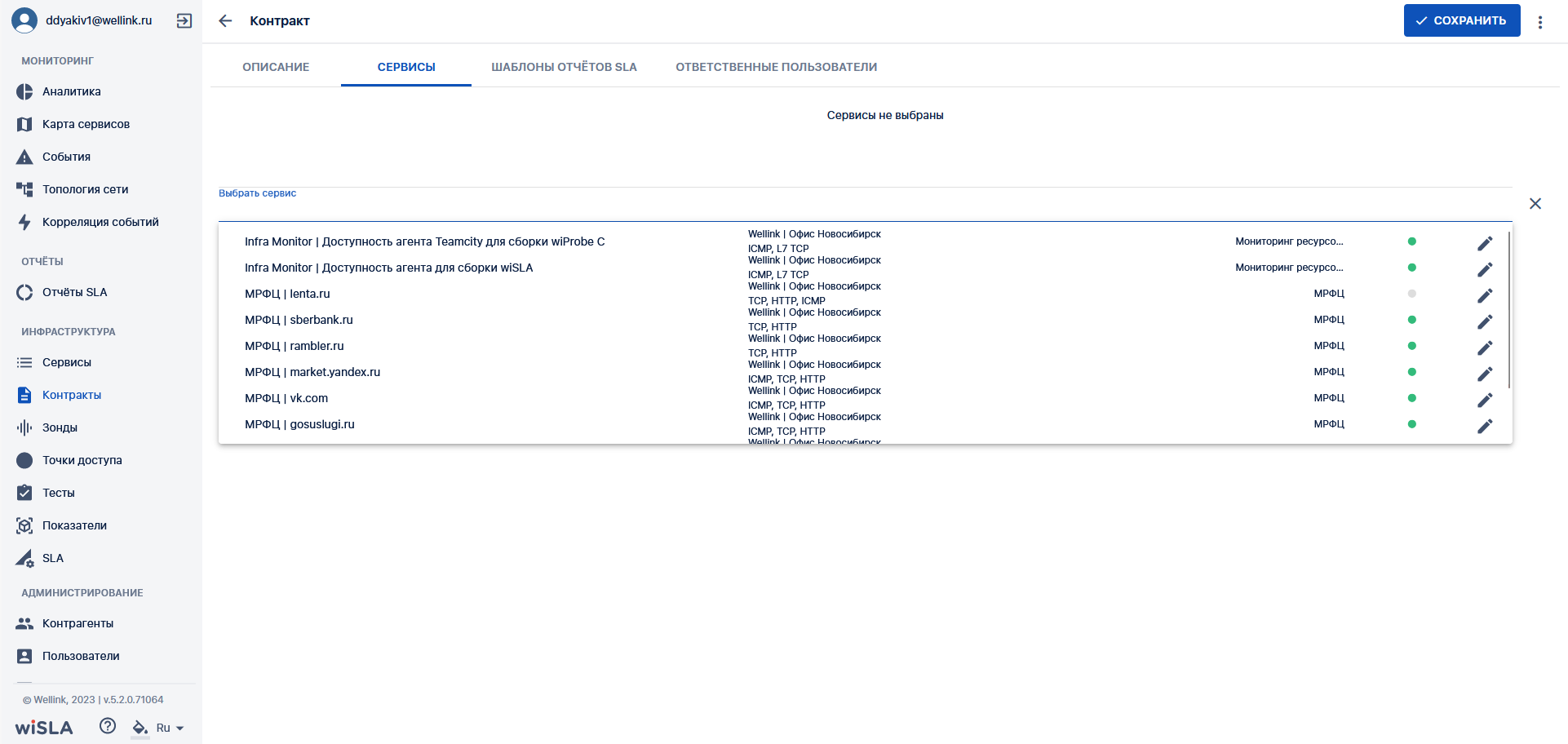Open the Шаблоны отчётов SLA tab
Image resolution: width=1568 pixels, height=744 pixels.
pos(564,67)
